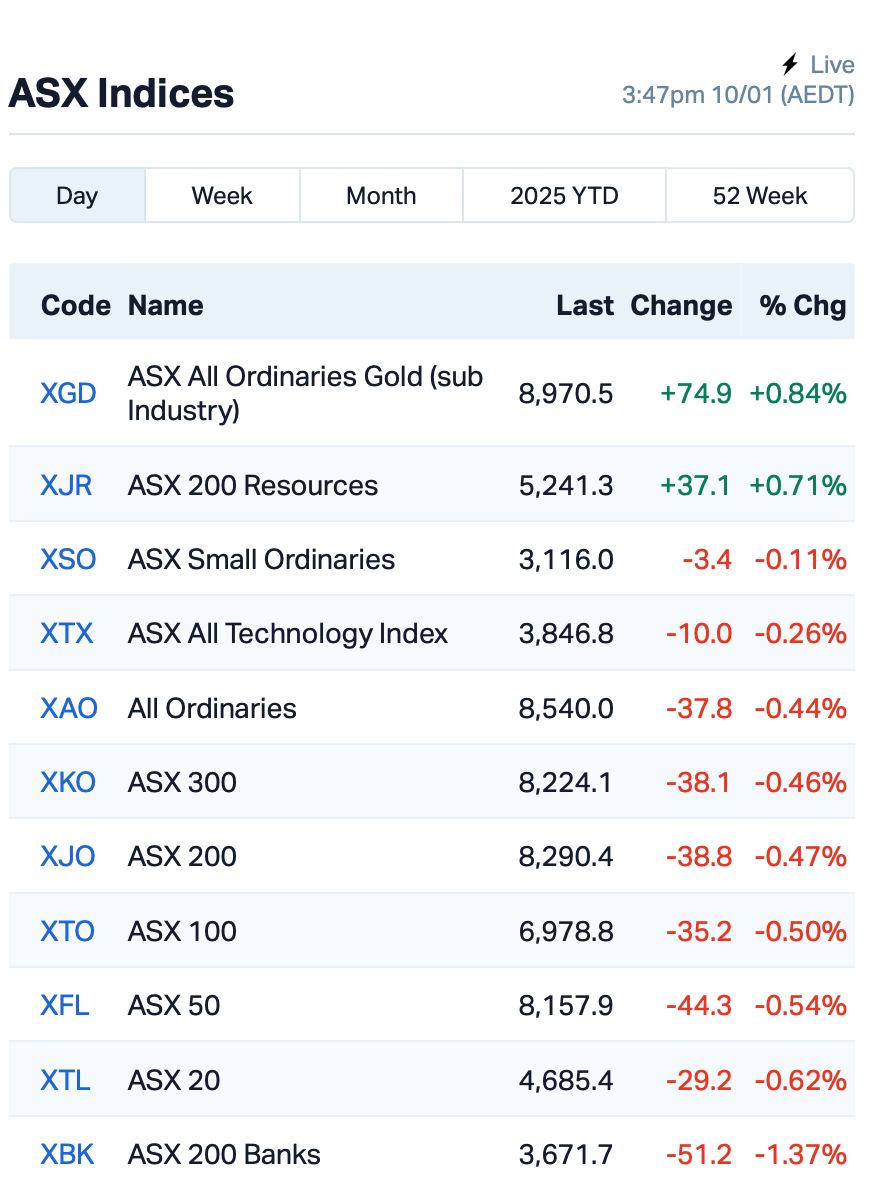This screenshot has height=1186, width=890.
Task: Select the ASX 20 name
Action: click(x=174, y=1080)
